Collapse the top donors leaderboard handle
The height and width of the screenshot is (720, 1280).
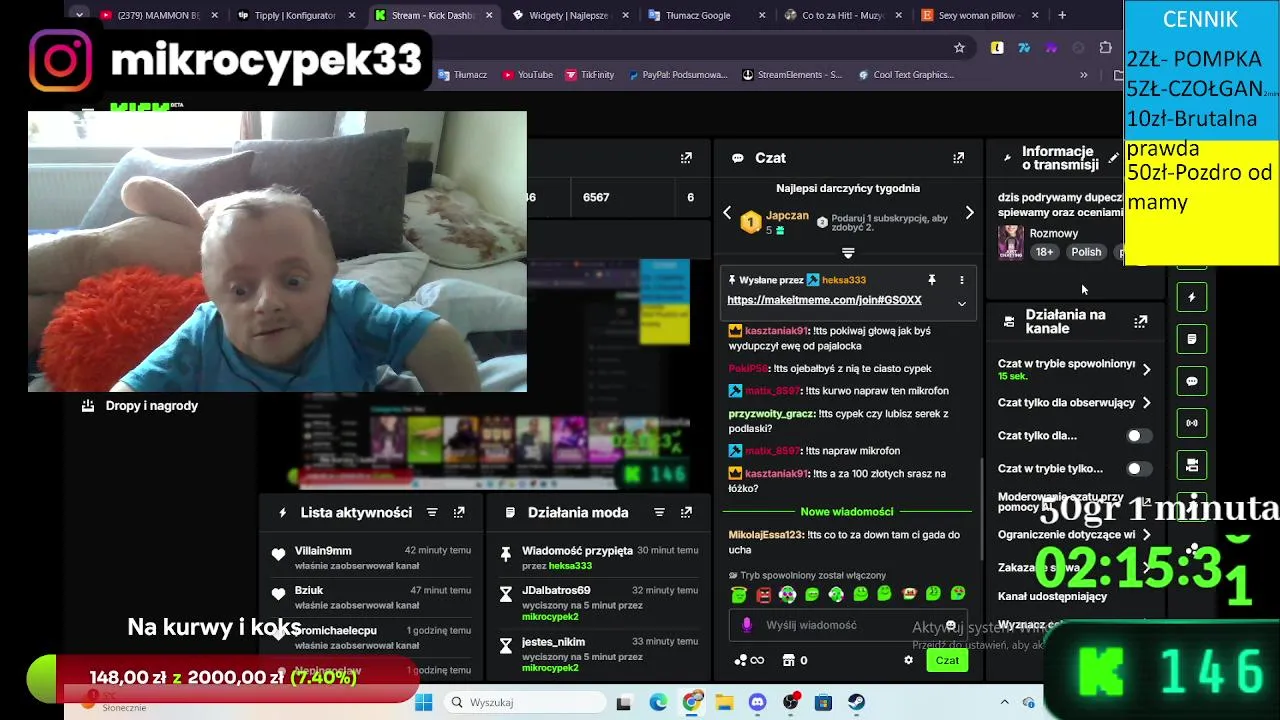848,253
